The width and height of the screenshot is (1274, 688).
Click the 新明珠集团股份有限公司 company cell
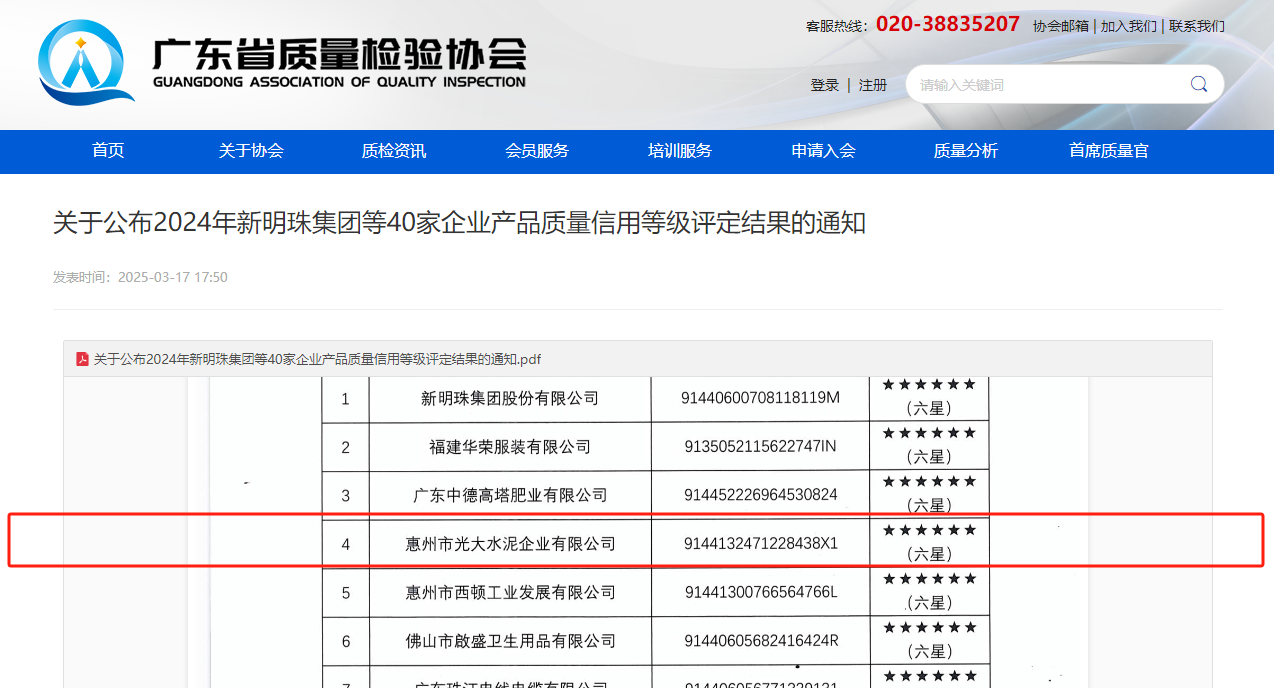pyautogui.click(x=510, y=398)
